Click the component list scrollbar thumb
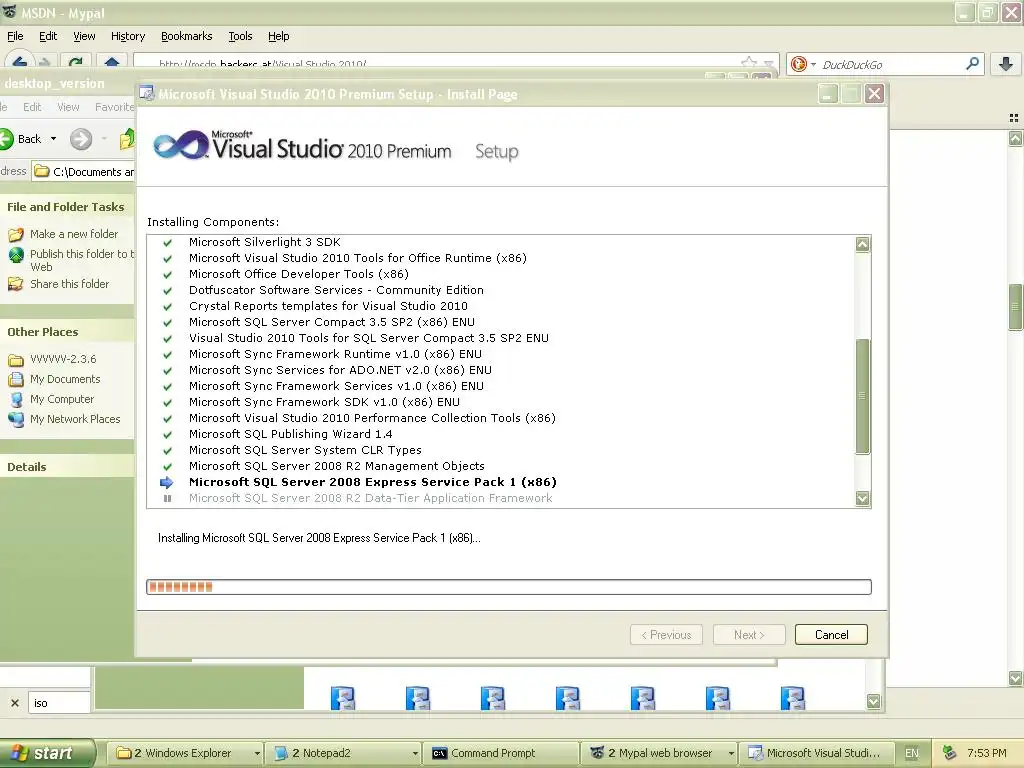 point(862,396)
